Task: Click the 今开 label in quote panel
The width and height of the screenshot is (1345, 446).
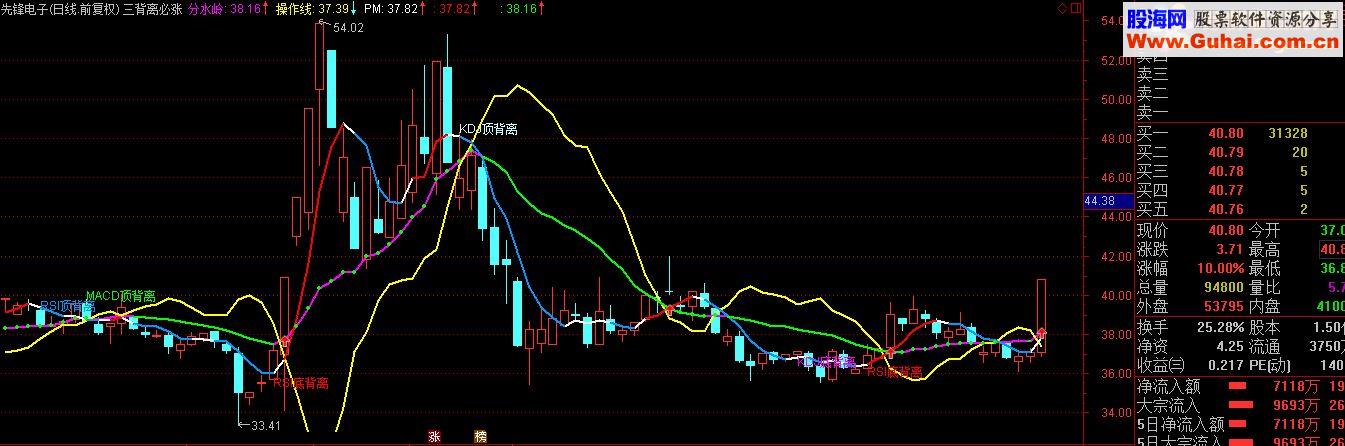Action: point(1265,230)
